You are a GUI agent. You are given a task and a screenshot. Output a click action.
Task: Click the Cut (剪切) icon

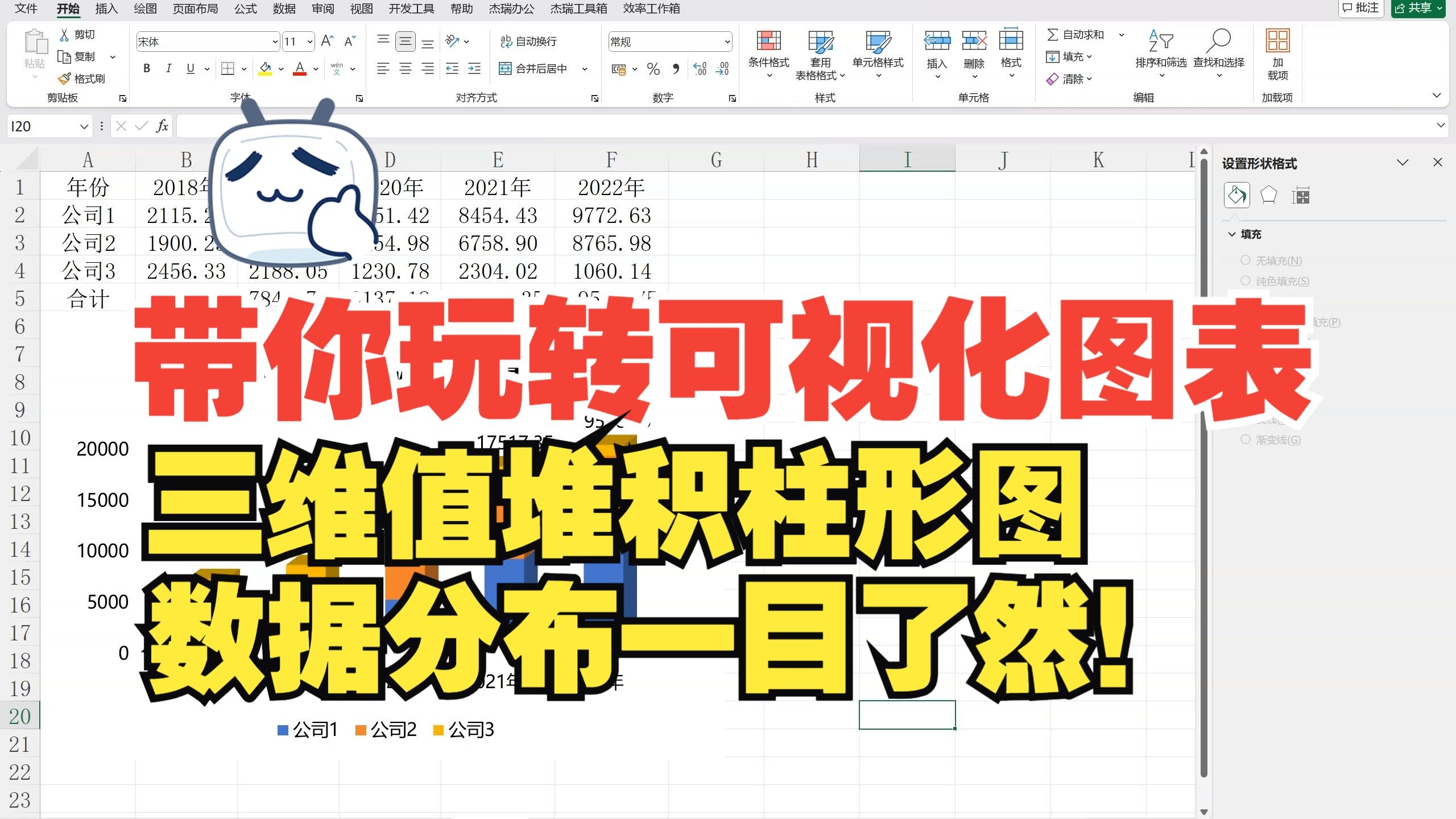point(65,35)
